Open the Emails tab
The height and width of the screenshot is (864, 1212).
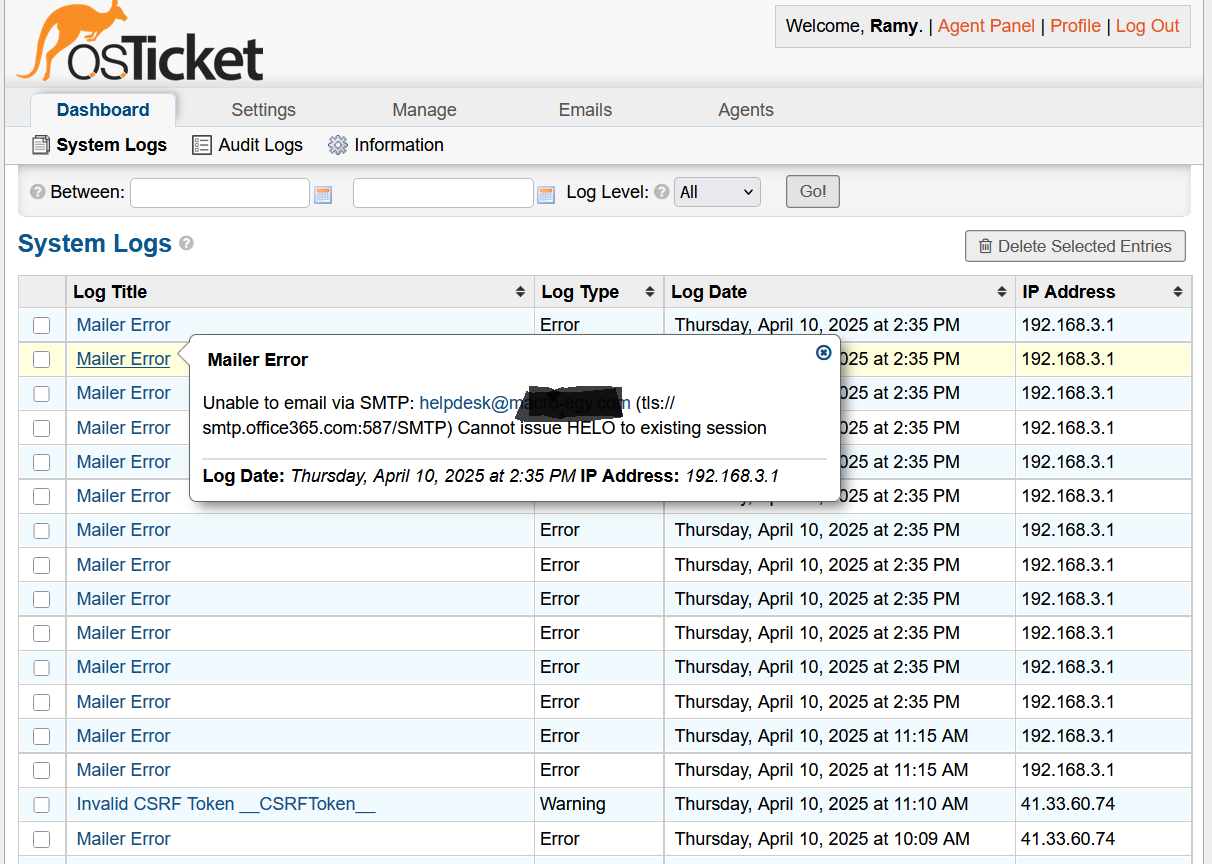click(x=585, y=110)
